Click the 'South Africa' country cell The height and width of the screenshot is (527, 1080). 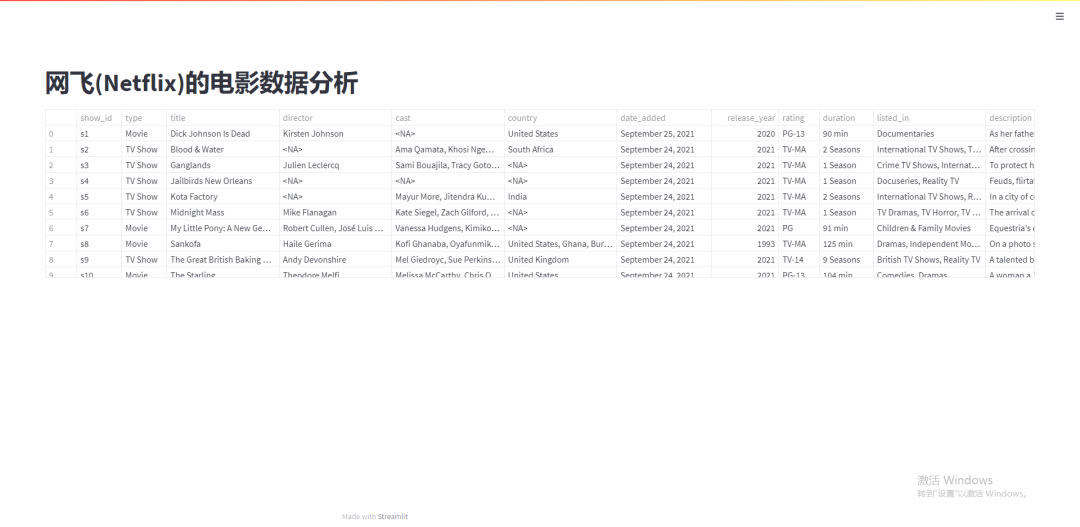[x=561, y=149]
